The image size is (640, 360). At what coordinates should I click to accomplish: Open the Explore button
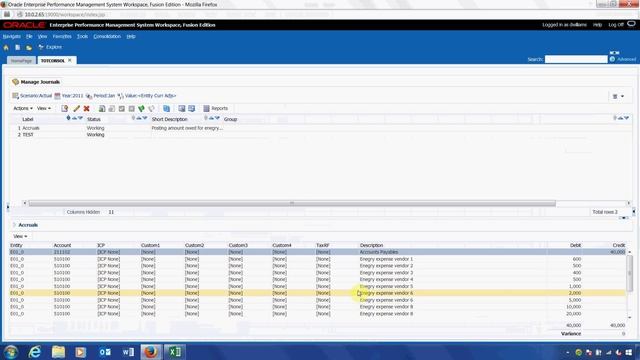tap(50, 47)
